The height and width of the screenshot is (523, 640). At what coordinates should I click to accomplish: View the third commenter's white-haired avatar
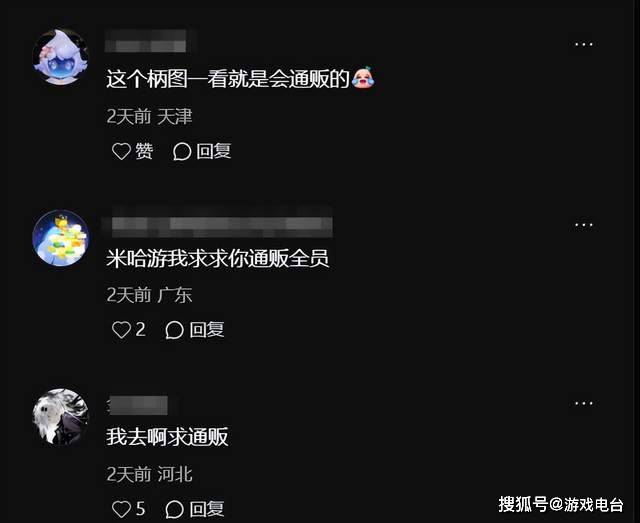coord(61,416)
